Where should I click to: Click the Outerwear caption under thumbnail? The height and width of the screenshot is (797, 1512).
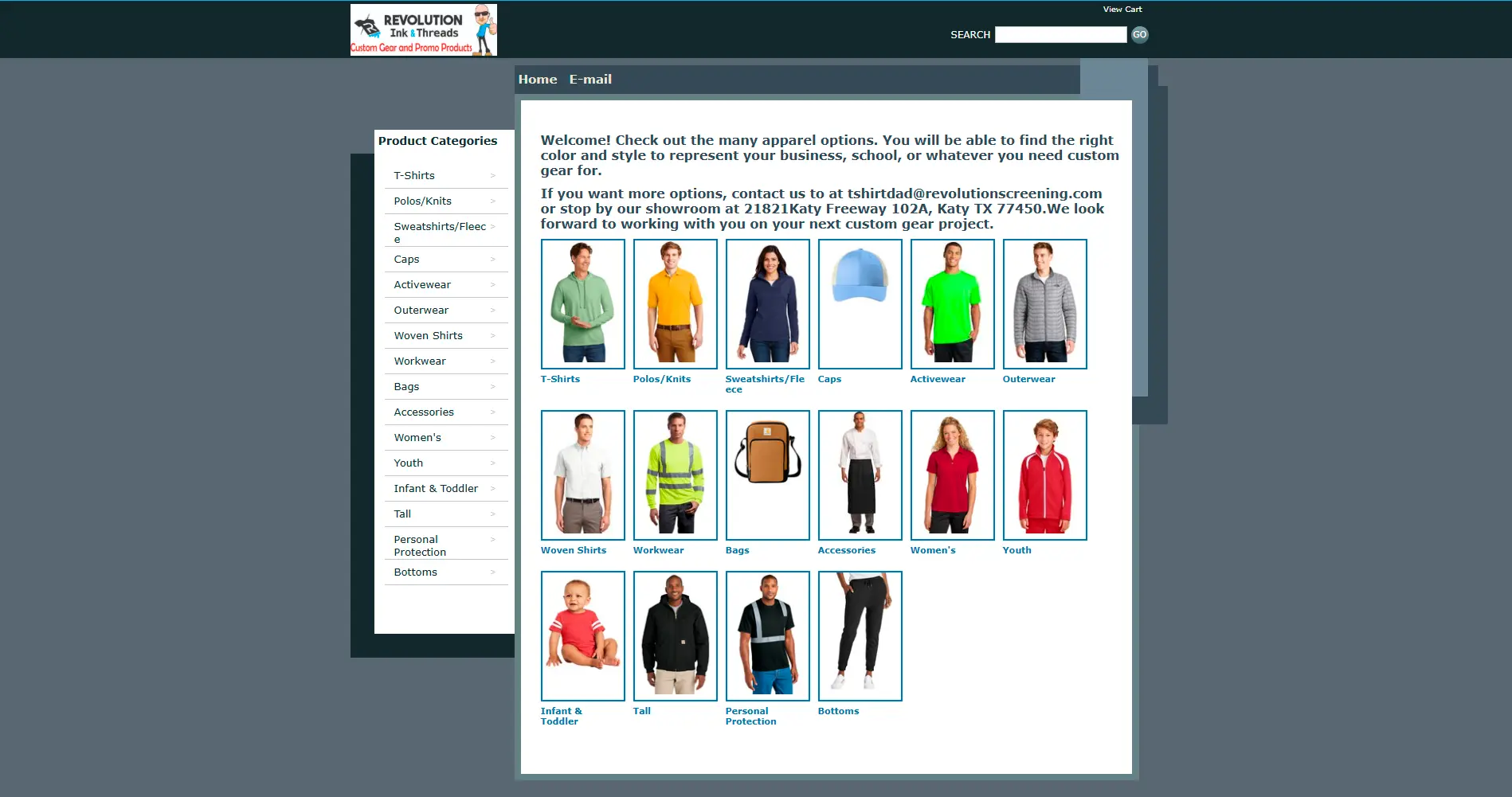(x=1028, y=380)
